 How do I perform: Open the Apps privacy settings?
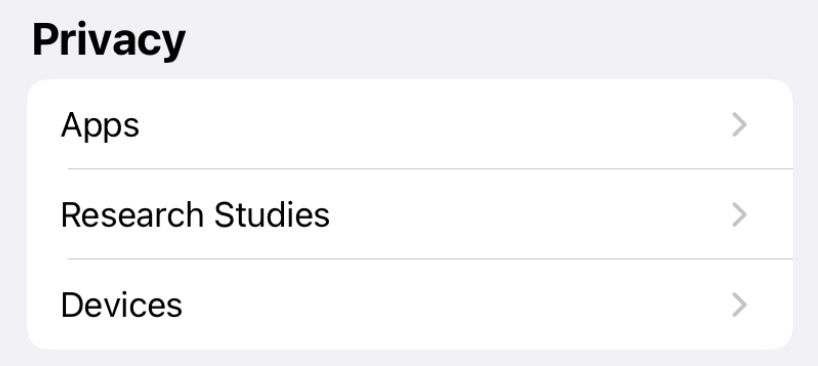410,124
